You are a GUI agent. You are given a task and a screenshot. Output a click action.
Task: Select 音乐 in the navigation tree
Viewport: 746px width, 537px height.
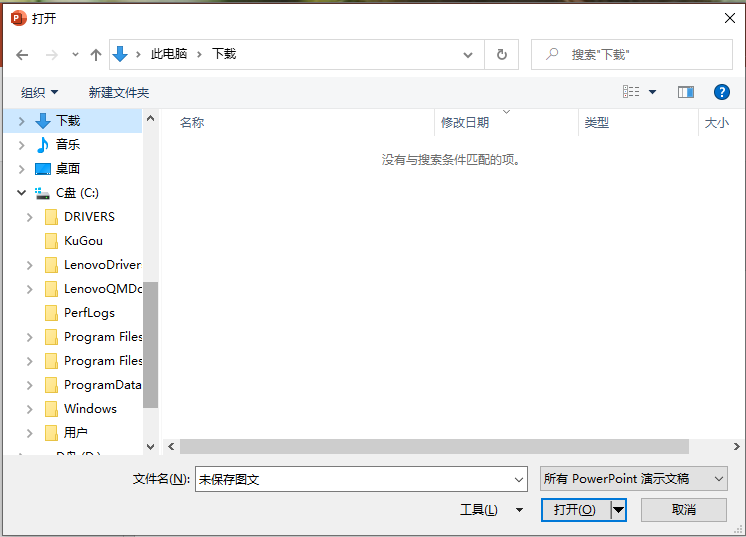68,145
